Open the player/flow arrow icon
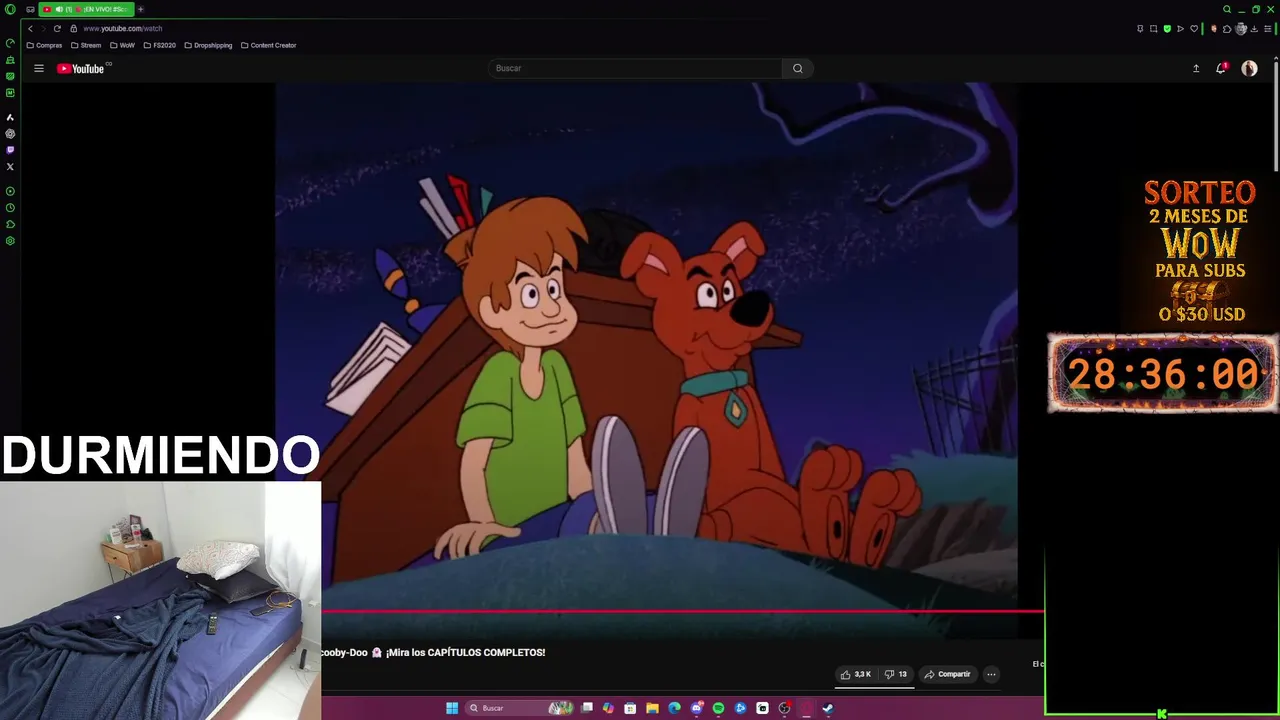Viewport: 1280px width, 720px height. pos(1180,28)
